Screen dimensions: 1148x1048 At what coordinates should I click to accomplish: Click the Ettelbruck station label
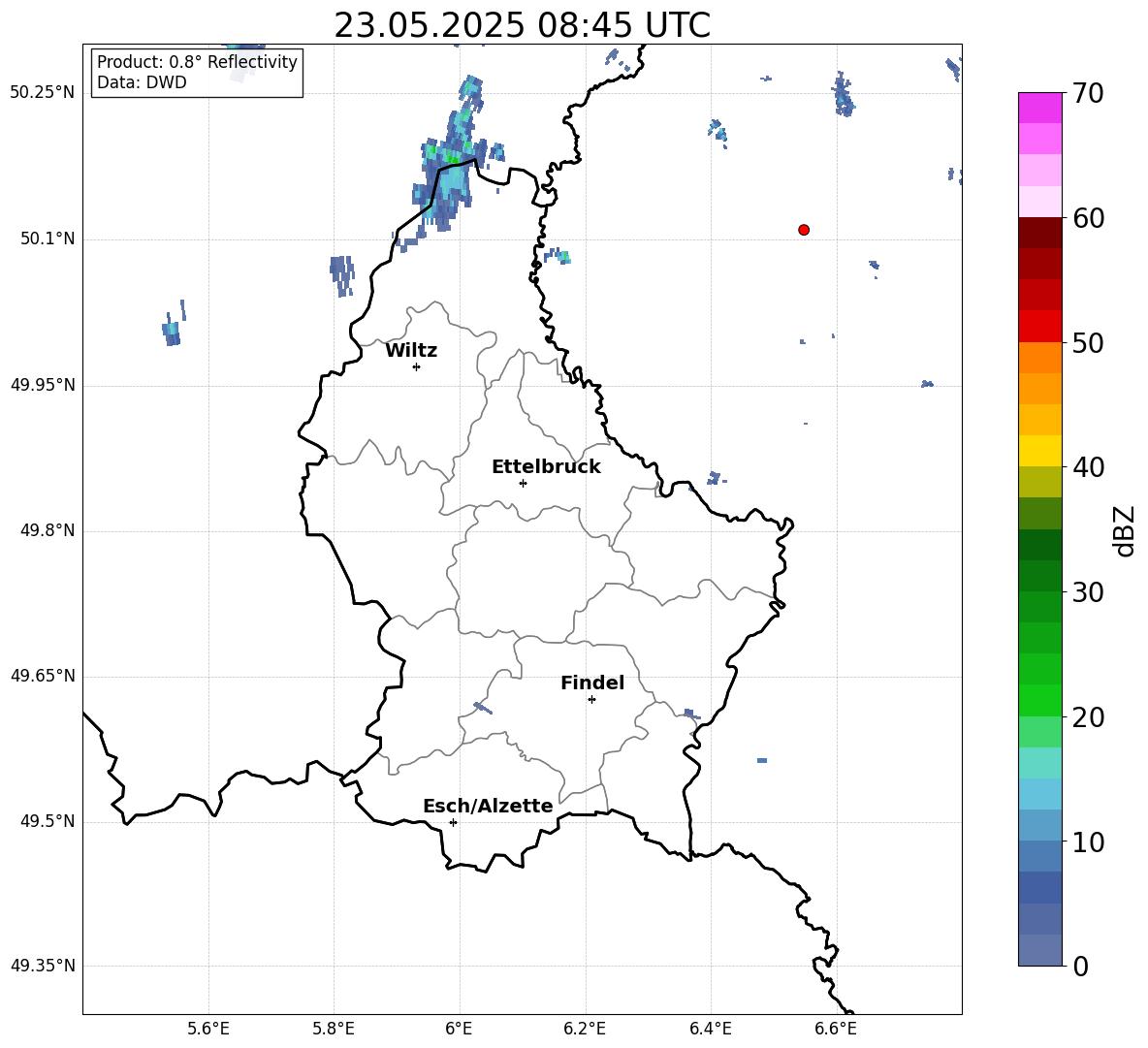(x=546, y=467)
